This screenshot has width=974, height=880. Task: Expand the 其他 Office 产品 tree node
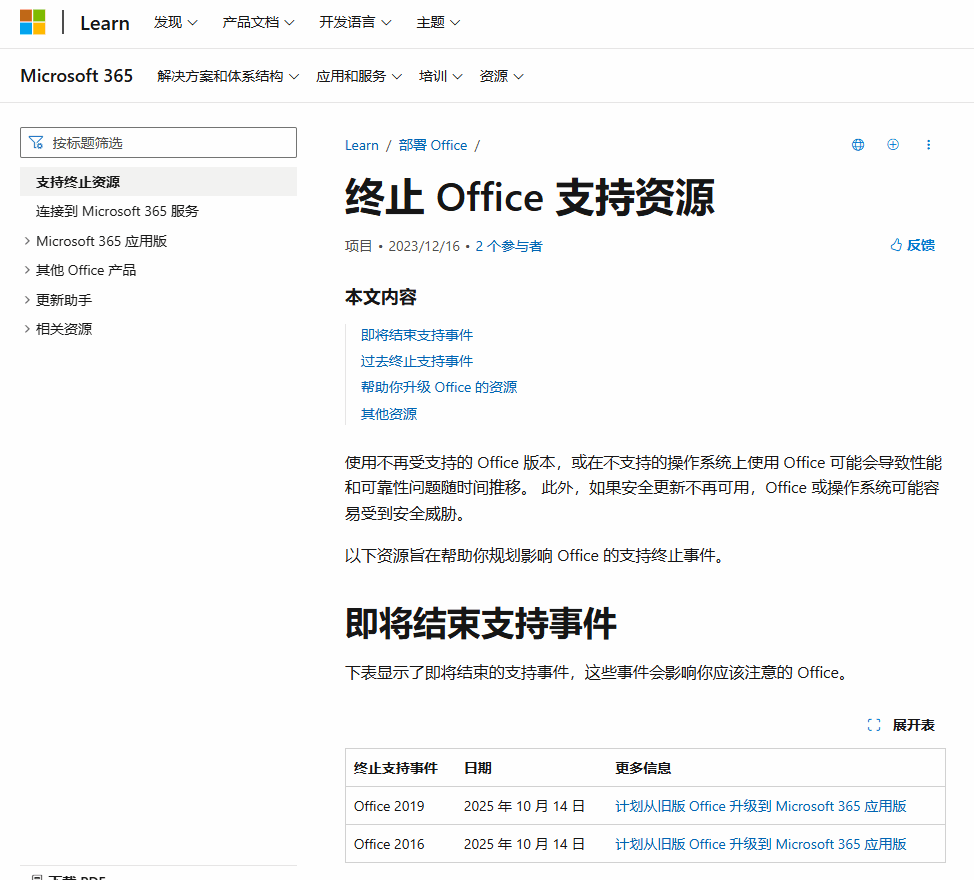click(x=27, y=270)
